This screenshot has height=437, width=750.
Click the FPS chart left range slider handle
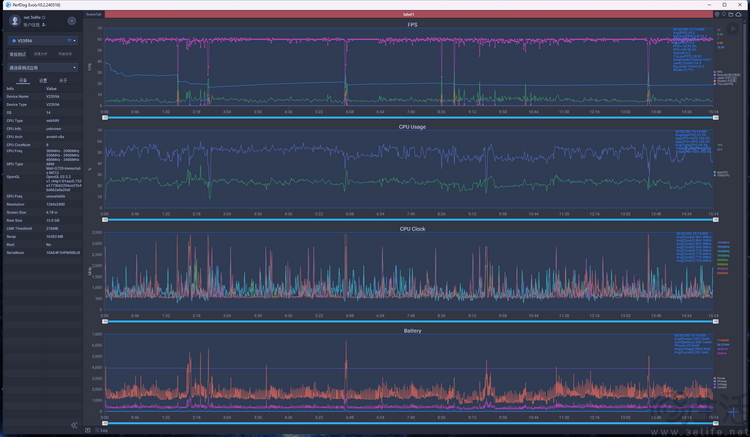(105, 118)
